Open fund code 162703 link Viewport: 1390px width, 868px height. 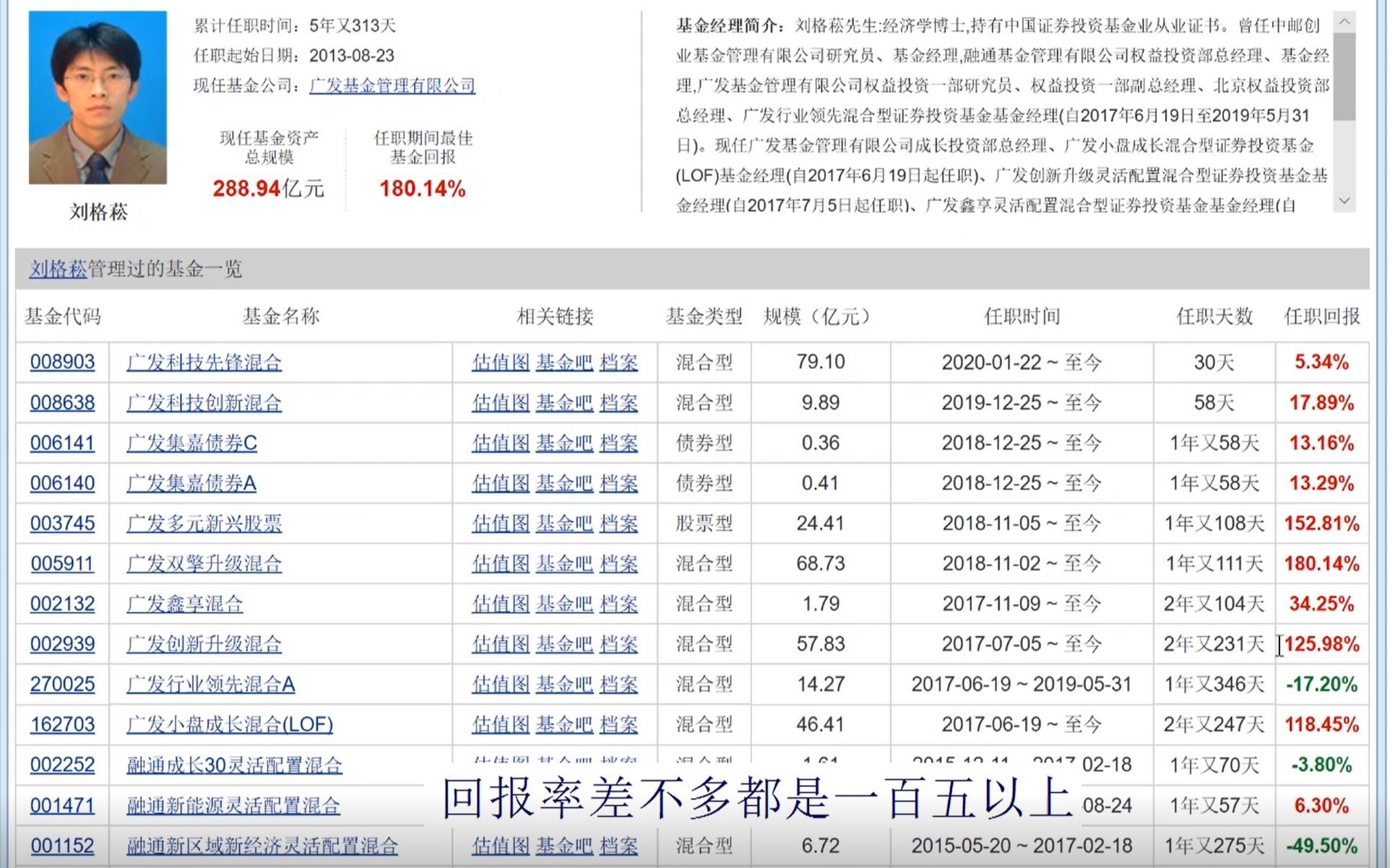coord(62,725)
